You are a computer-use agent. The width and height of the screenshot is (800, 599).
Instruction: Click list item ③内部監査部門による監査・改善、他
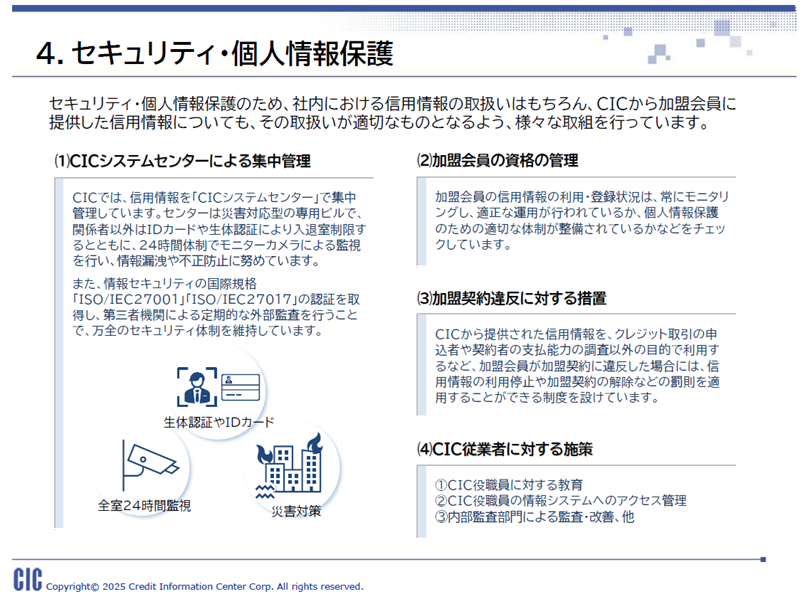[534, 517]
